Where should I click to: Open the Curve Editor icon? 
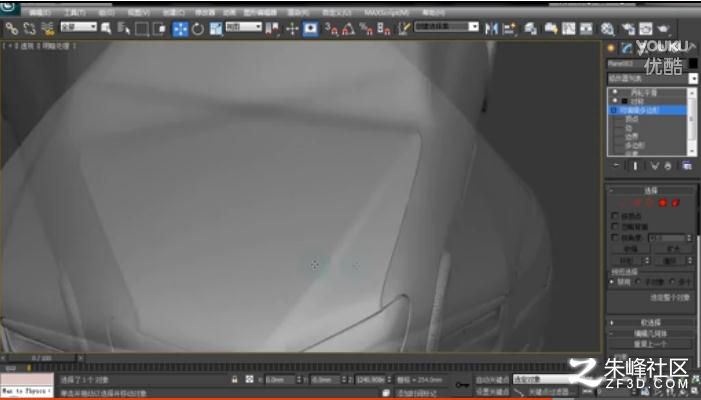point(569,29)
